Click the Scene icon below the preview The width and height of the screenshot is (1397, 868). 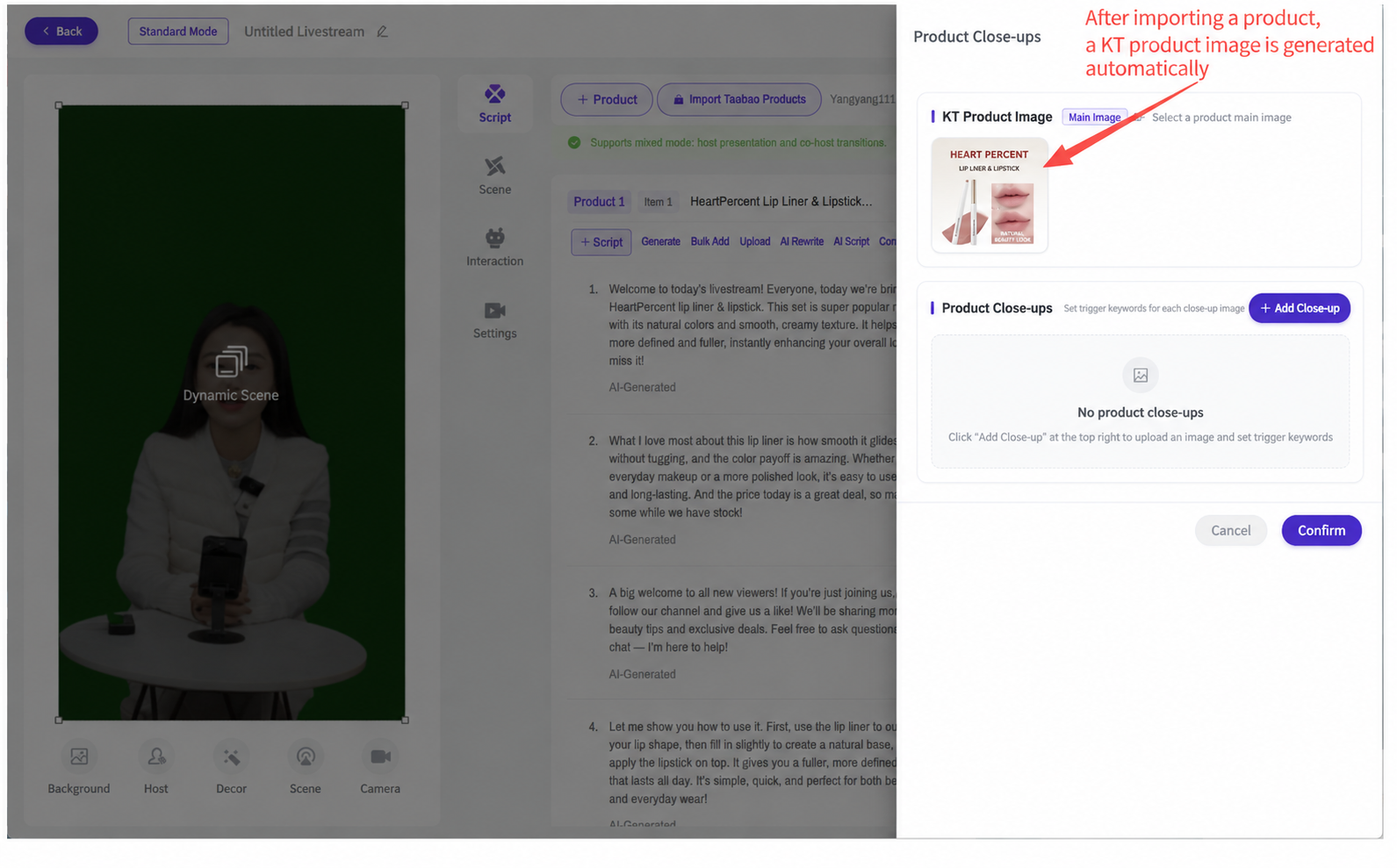click(x=306, y=757)
